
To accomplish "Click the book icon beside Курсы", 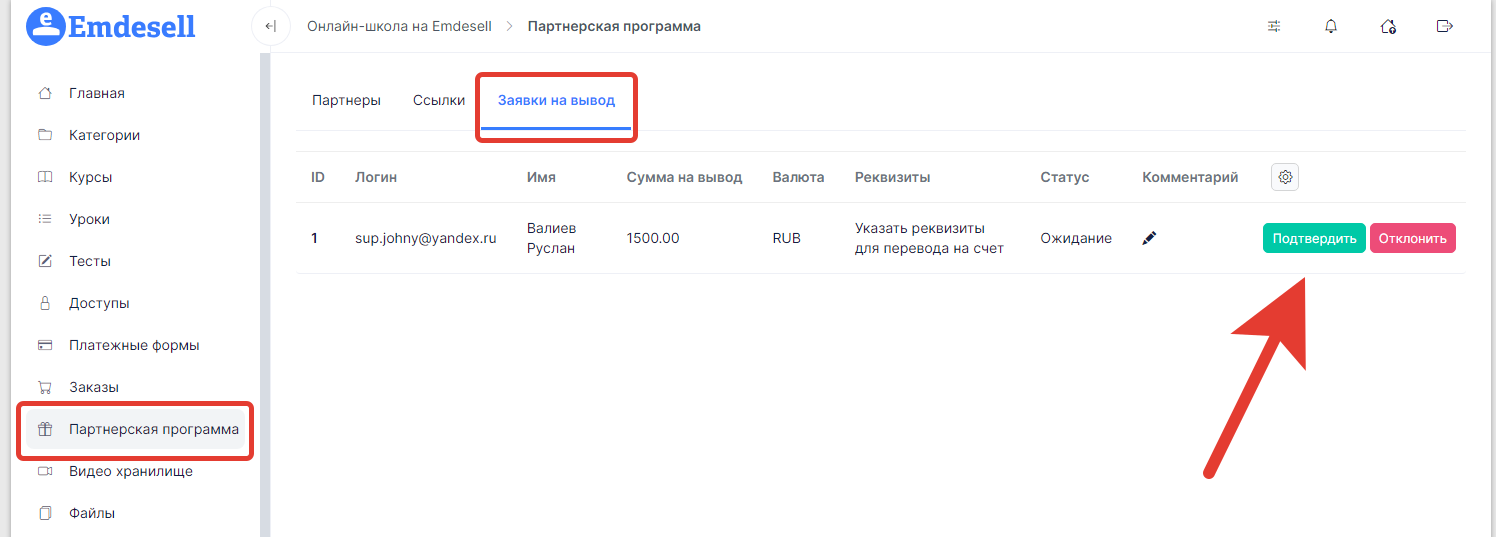I will pos(44,177).
